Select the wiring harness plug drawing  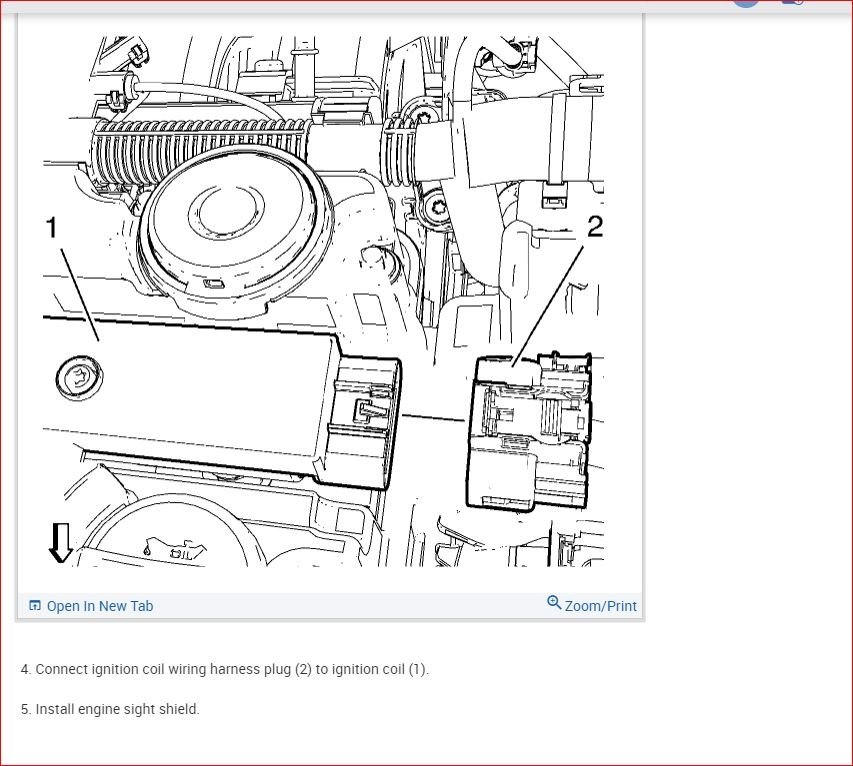coord(529,431)
